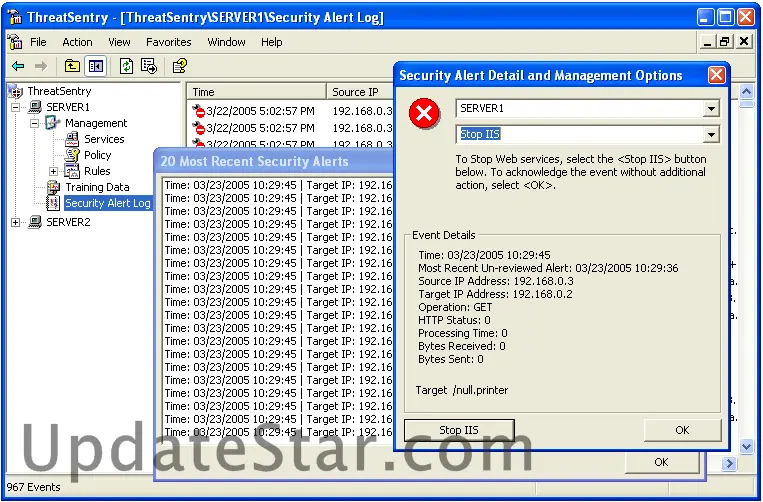Click the Rules tree label
The height and width of the screenshot is (502, 763).
[97, 171]
